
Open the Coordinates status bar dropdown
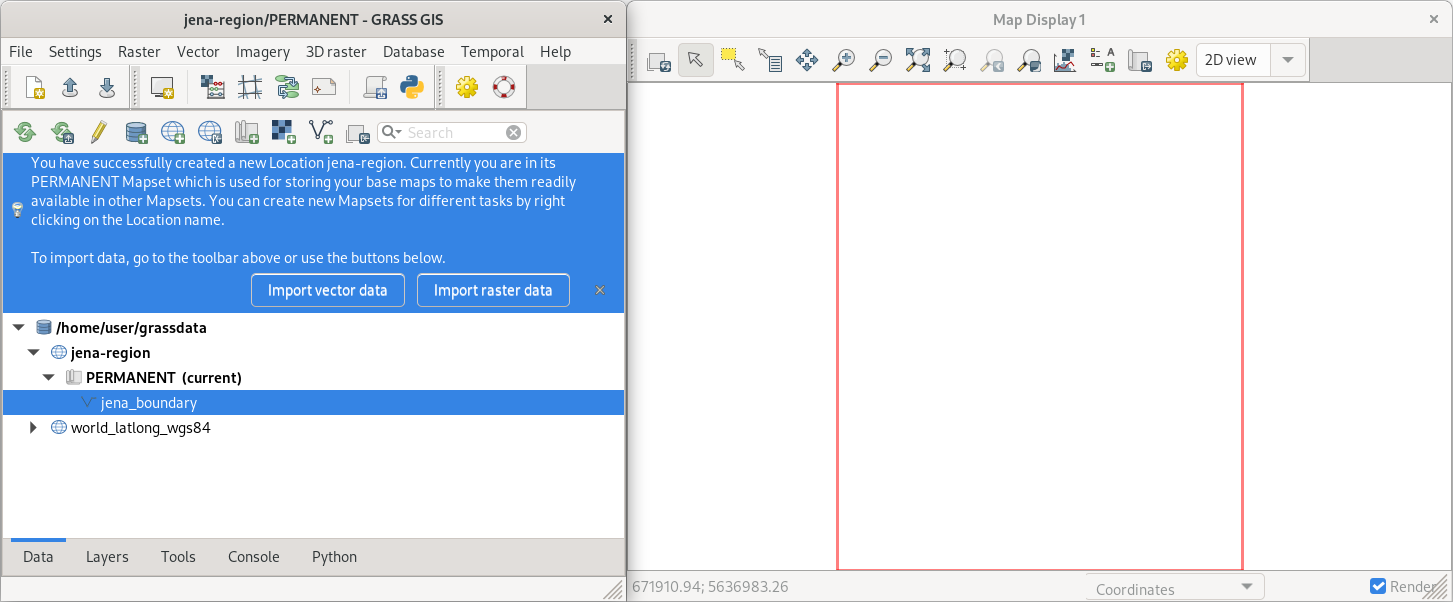(x=1175, y=588)
